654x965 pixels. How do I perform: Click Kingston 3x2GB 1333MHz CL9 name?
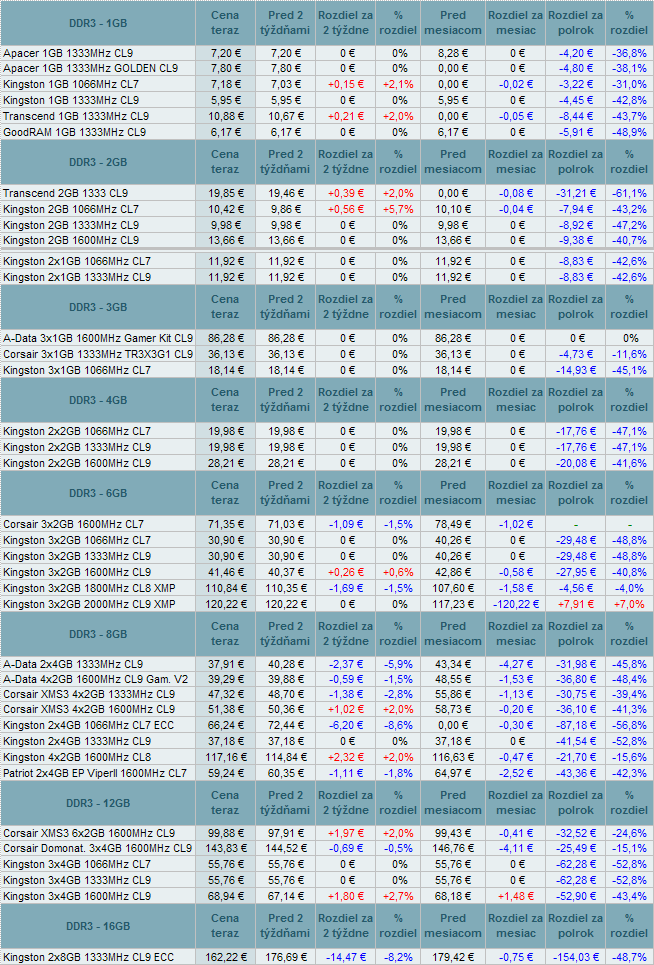(x=77, y=556)
